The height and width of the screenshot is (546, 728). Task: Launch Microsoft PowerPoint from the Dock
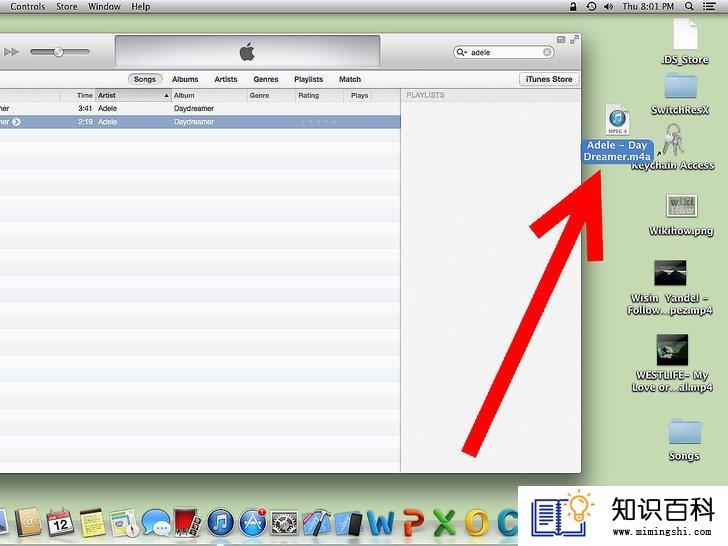[x=413, y=524]
